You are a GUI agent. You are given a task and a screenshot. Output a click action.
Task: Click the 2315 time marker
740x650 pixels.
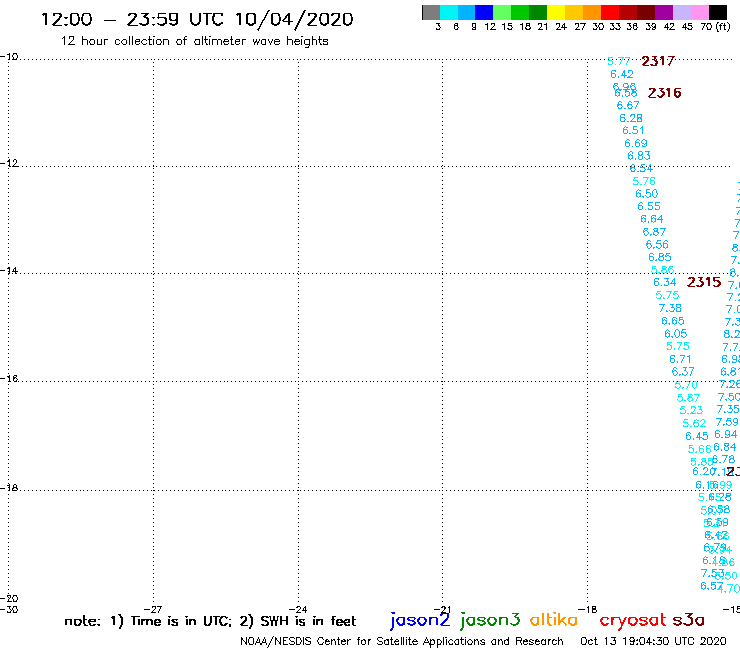704,282
